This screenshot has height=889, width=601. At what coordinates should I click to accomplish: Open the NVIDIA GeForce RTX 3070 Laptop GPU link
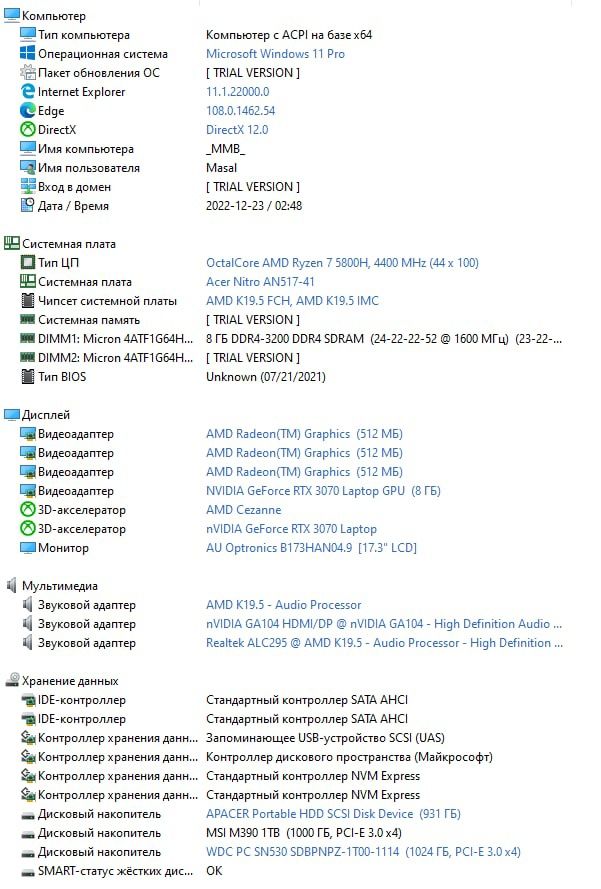[323, 490]
